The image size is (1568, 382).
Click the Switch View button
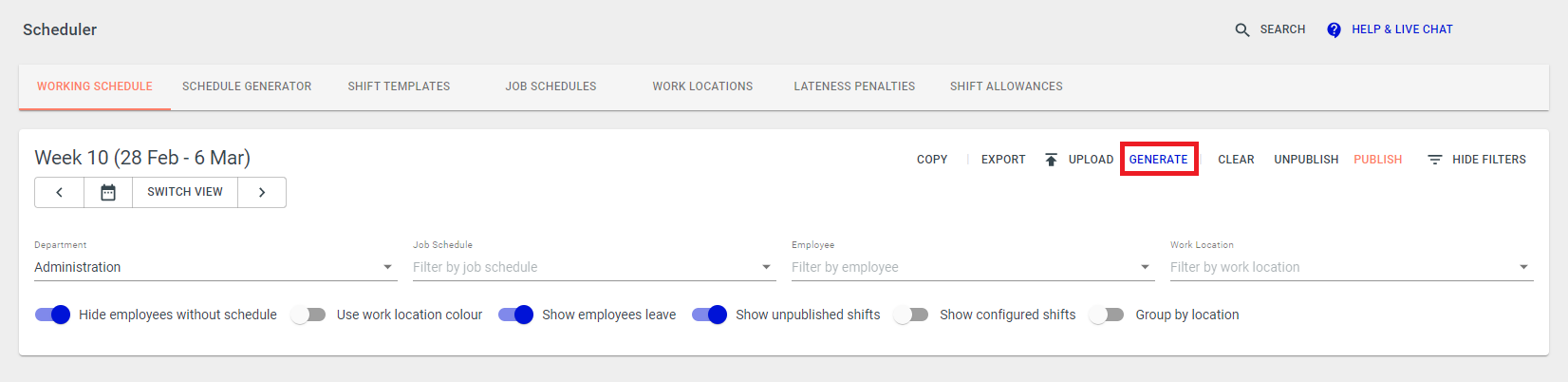[185, 192]
